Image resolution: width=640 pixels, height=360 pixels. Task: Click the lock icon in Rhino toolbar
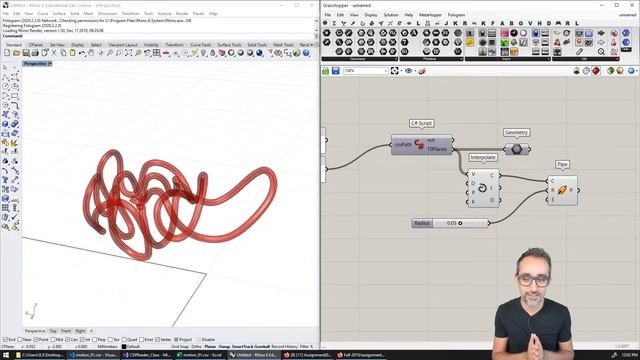[213, 53]
